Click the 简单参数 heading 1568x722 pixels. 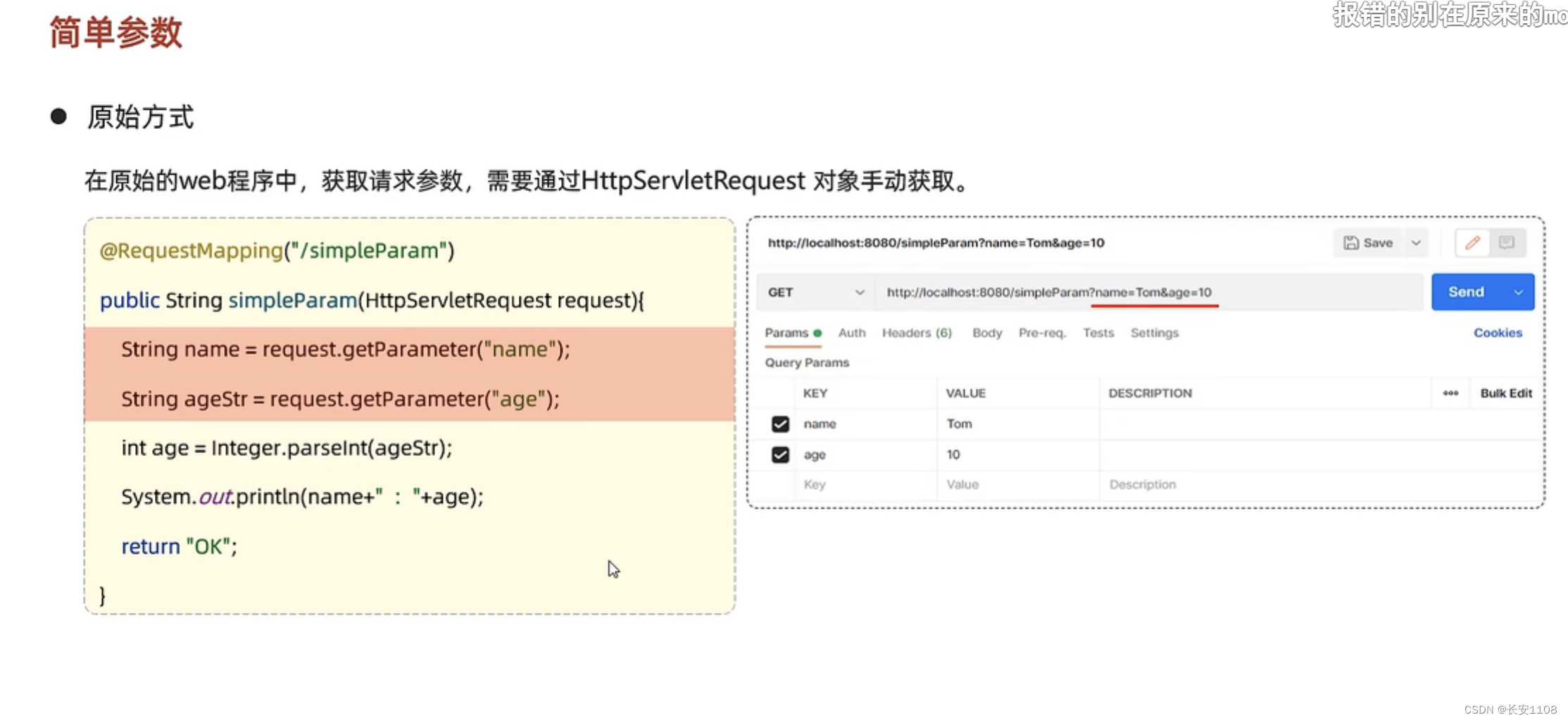coord(116,32)
